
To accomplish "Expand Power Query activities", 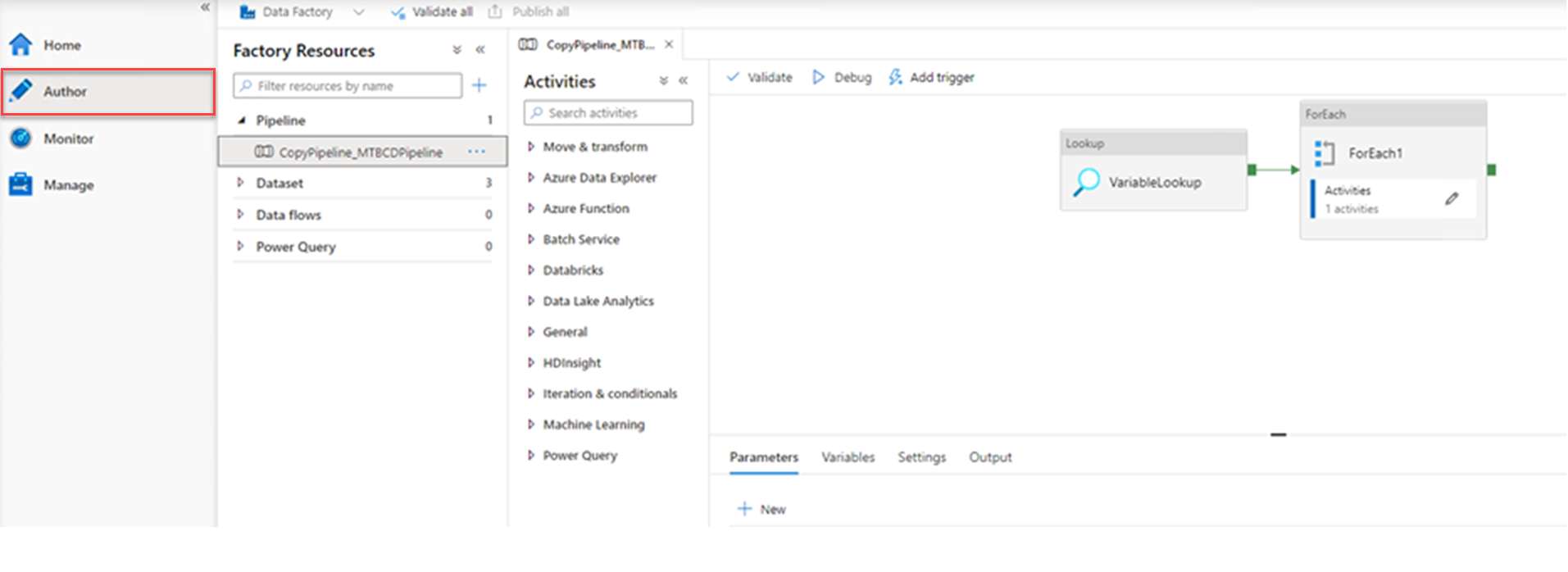I will [x=530, y=455].
